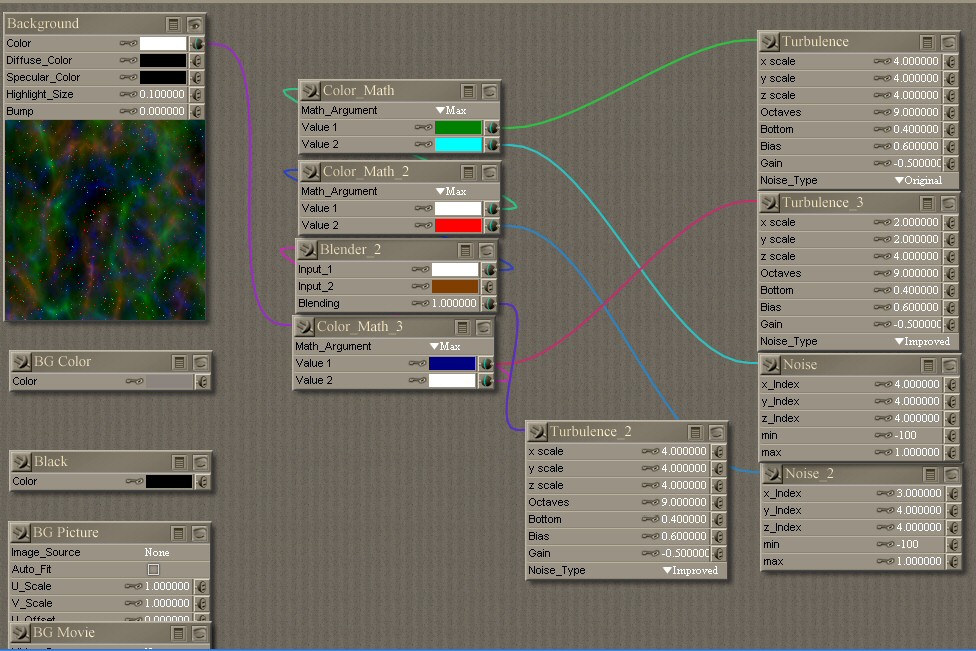
Task: Click Image_Source None value in BG Picture
Action: click(x=157, y=552)
